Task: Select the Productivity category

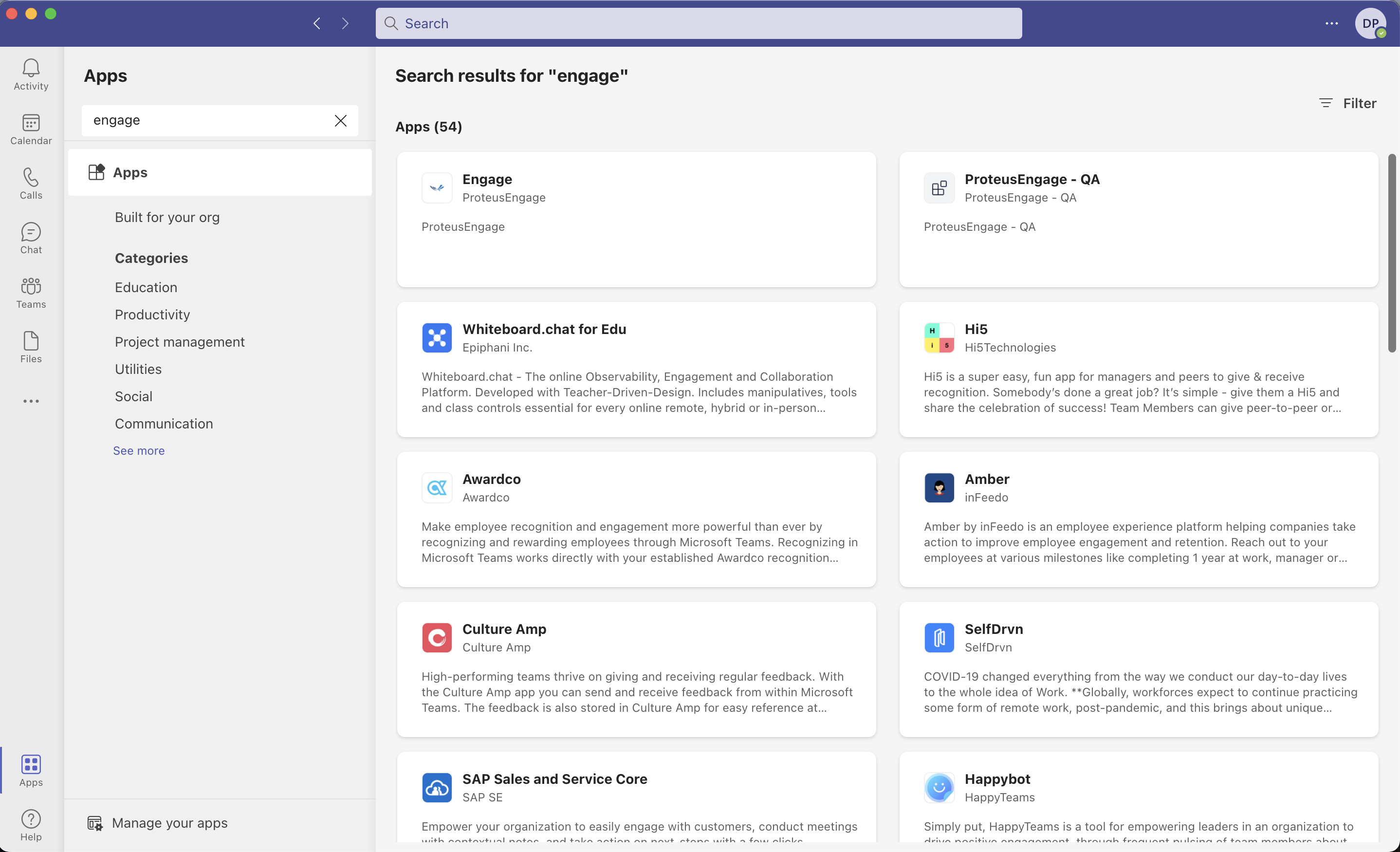Action: point(152,315)
